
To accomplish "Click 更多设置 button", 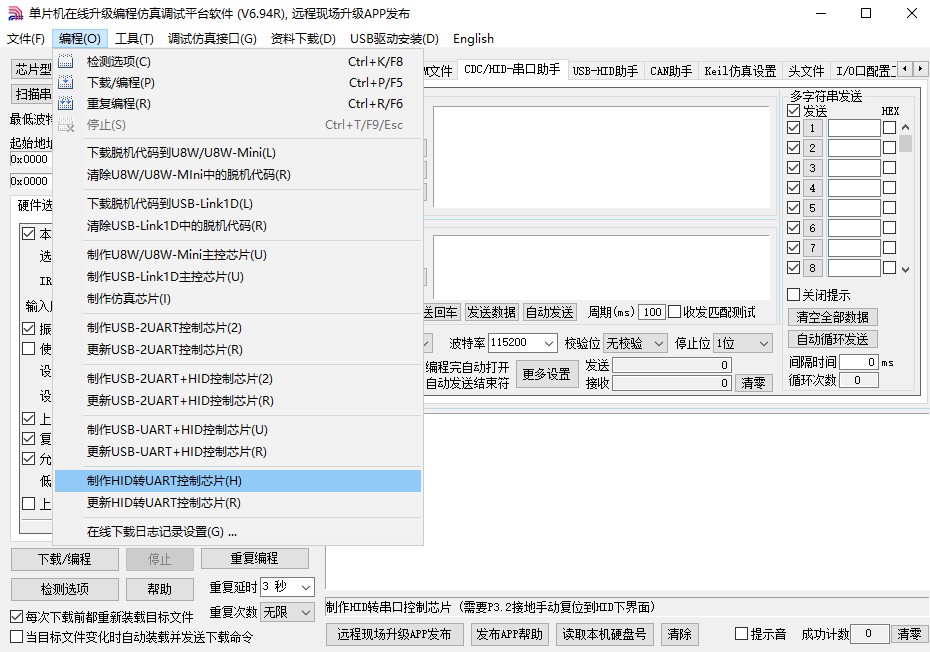I will (x=546, y=374).
